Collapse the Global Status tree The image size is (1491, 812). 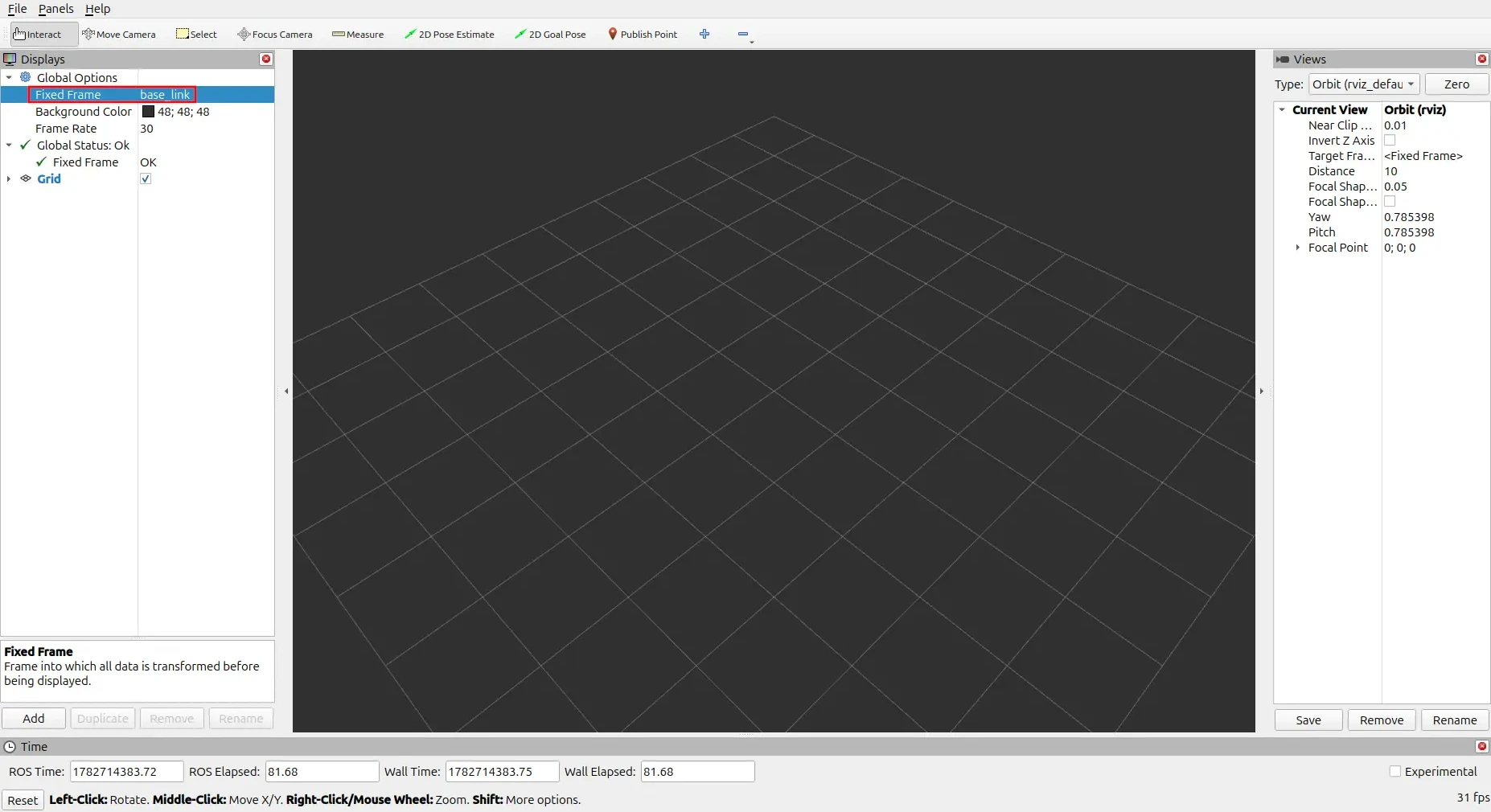click(x=9, y=145)
